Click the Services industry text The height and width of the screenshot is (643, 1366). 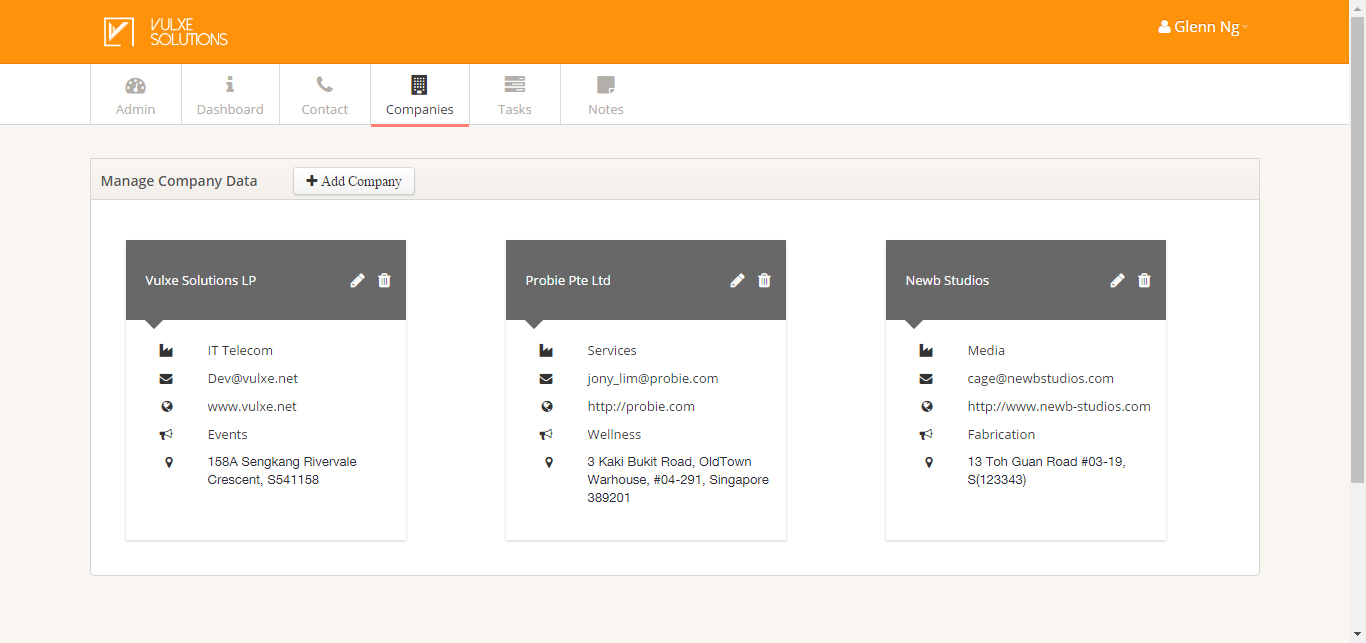click(612, 351)
